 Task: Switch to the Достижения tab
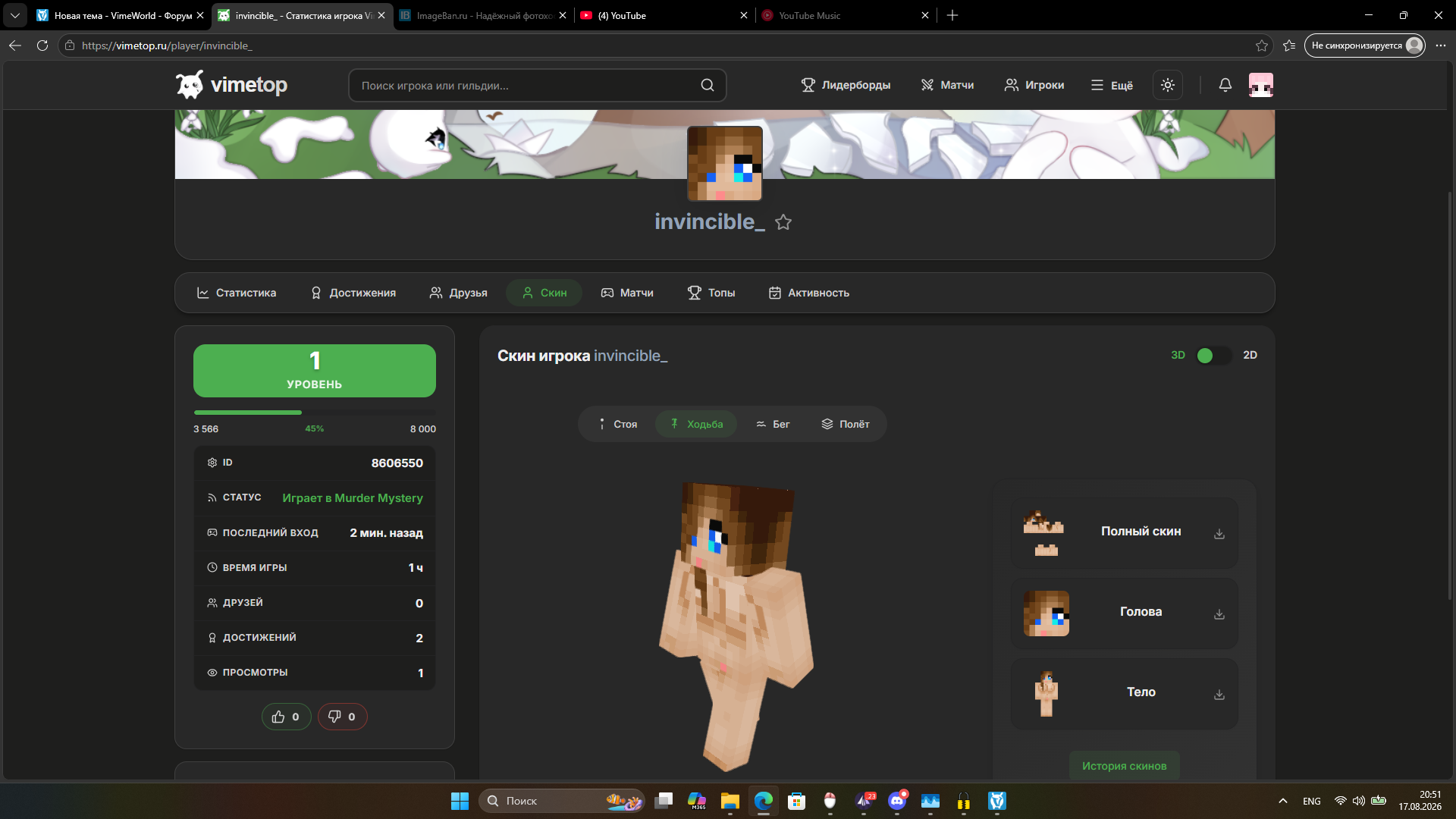(x=353, y=293)
